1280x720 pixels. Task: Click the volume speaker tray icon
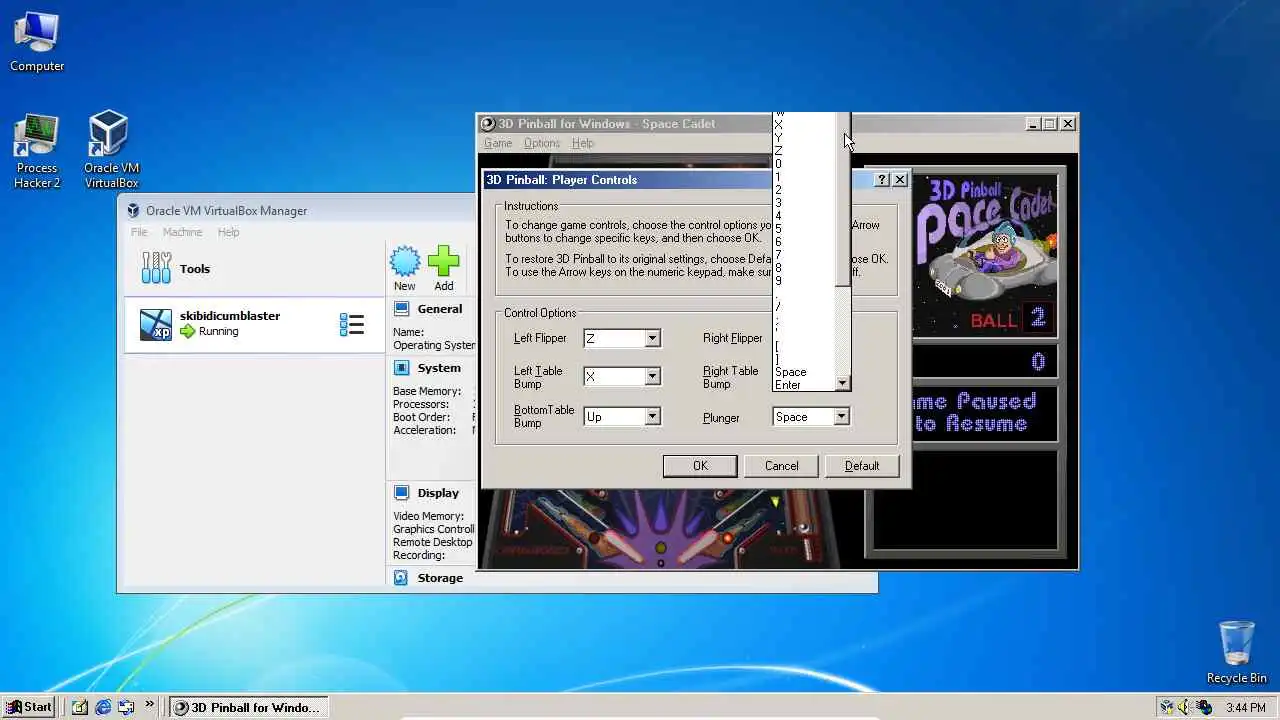point(1185,707)
